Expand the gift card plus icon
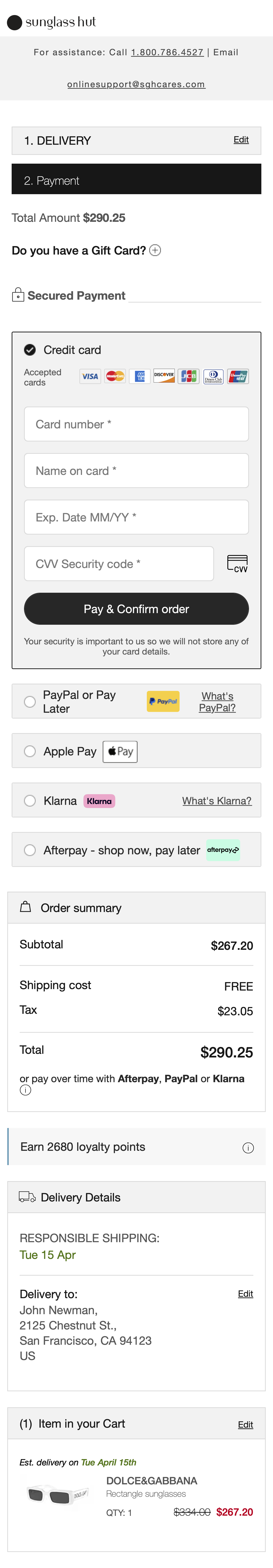Viewport: 273px width, 1568px height. [155, 250]
